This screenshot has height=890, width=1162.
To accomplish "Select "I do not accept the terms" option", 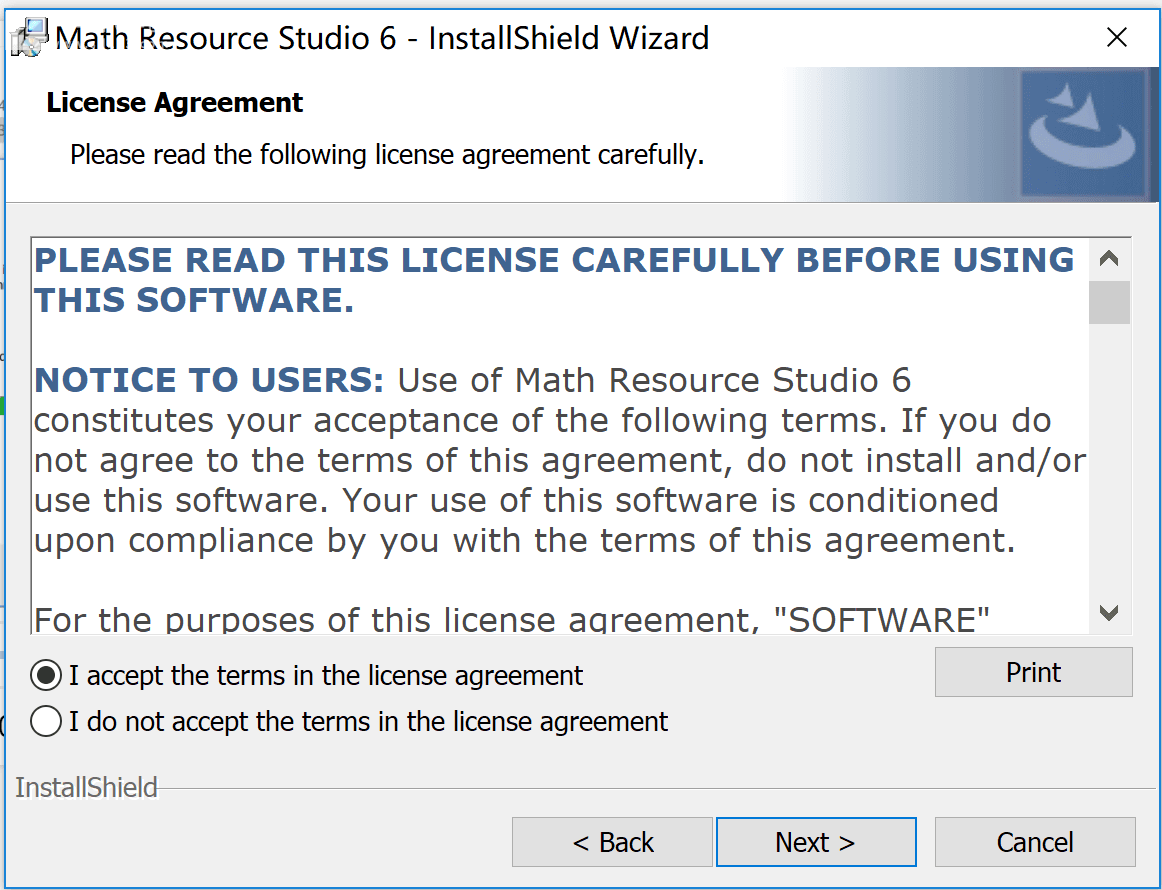I will tap(46, 721).
